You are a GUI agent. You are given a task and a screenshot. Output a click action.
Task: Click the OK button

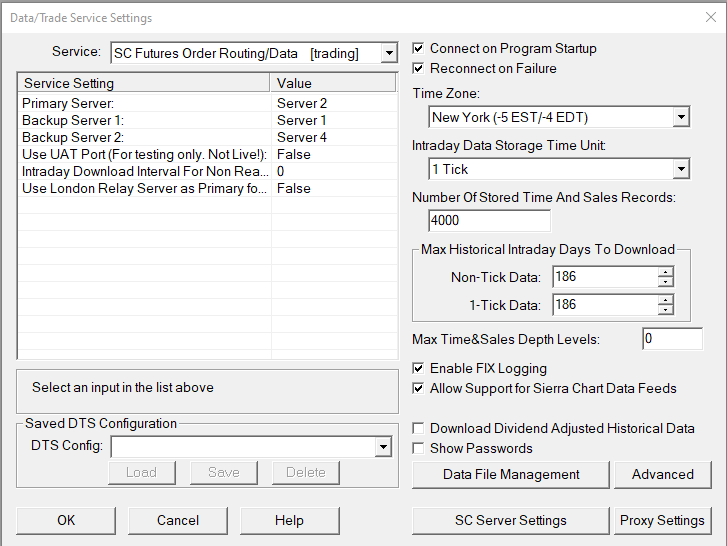point(66,521)
